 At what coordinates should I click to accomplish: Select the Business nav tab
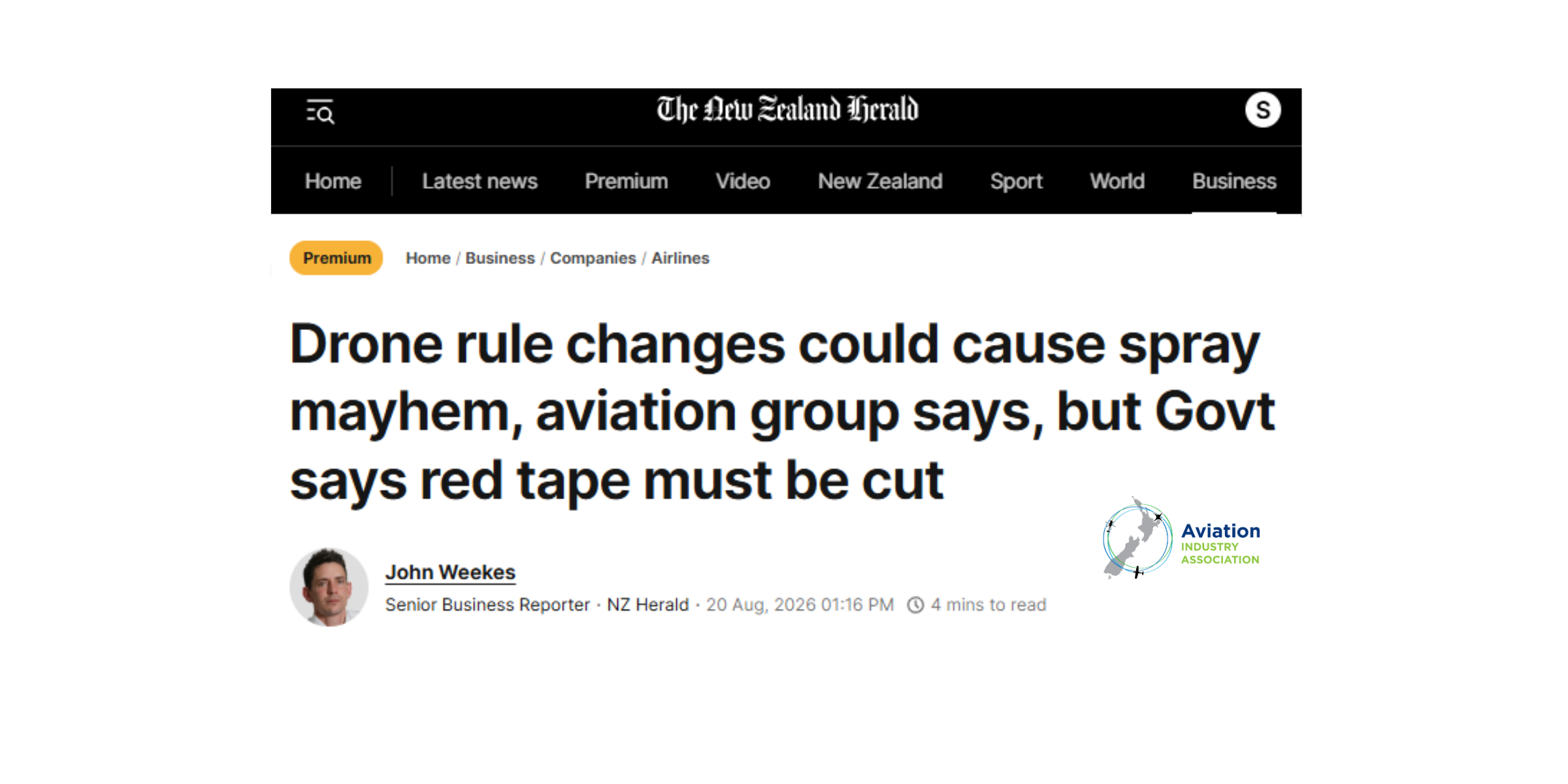(1234, 181)
